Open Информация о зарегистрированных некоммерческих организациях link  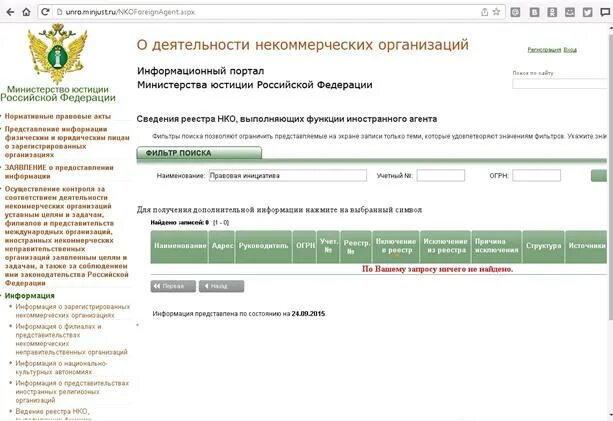[x=72, y=311]
